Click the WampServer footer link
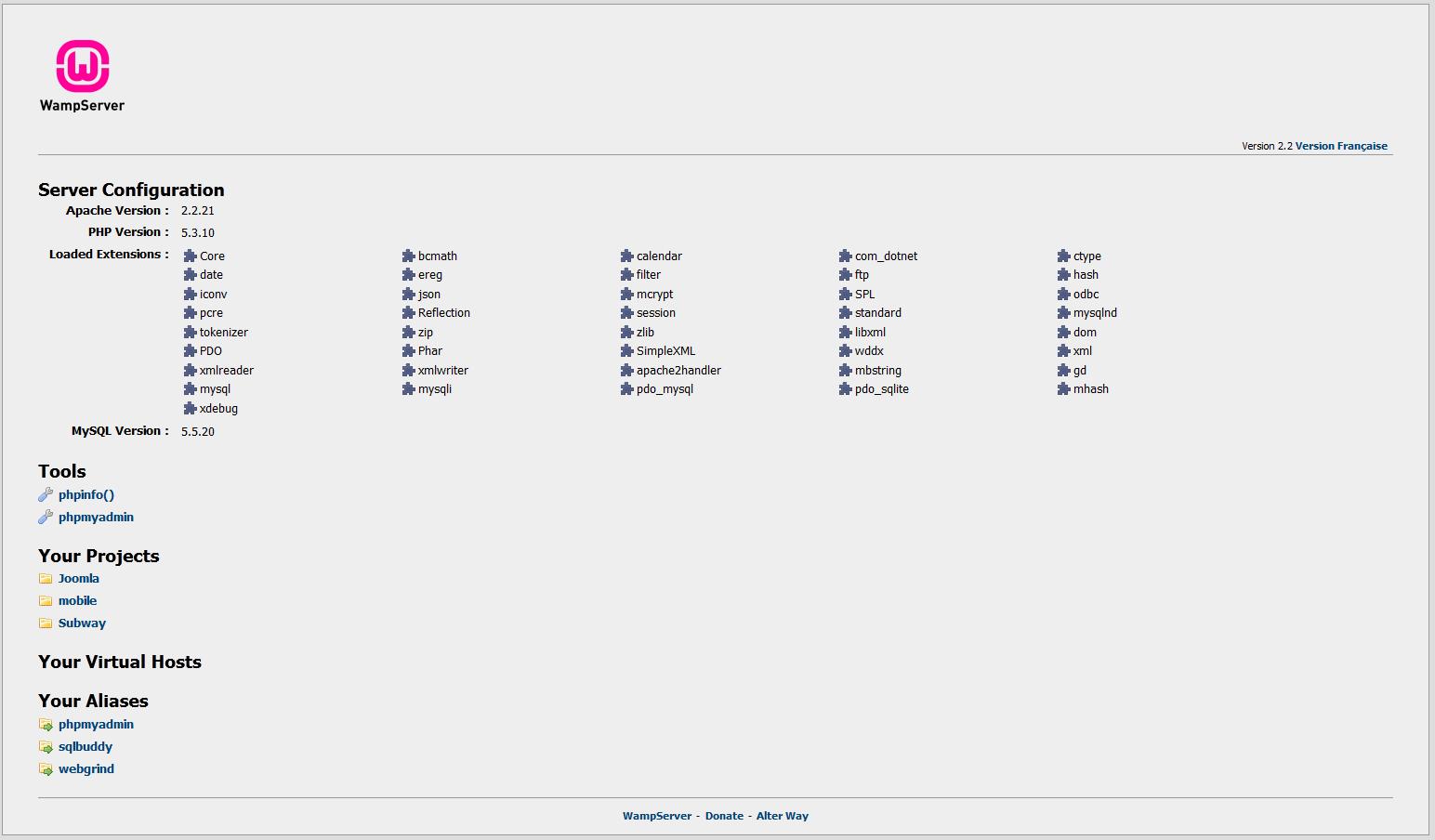 [x=657, y=816]
